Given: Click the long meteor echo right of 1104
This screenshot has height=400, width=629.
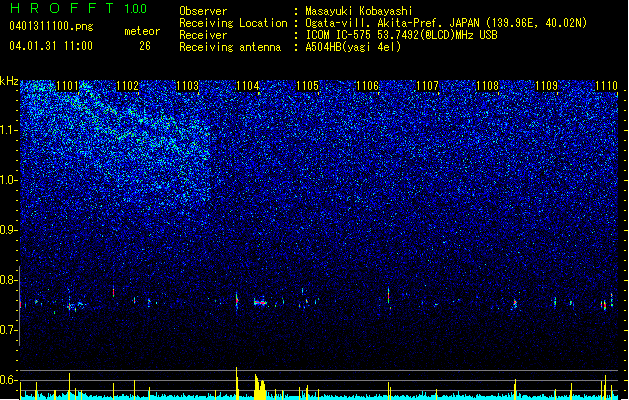Looking at the screenshot, I should tap(260, 303).
